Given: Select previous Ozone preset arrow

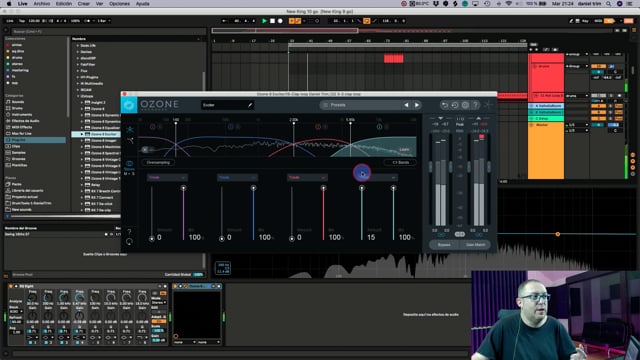Looking at the screenshot, I should [407, 105].
